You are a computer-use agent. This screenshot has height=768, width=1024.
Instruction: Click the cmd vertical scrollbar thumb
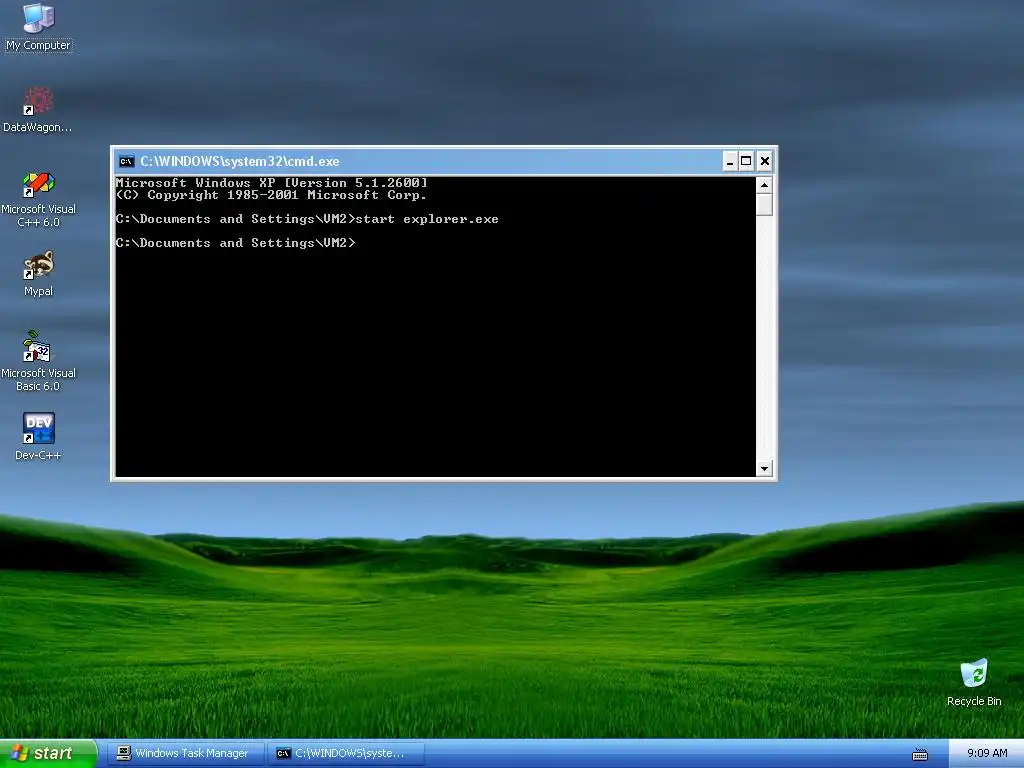(764, 205)
